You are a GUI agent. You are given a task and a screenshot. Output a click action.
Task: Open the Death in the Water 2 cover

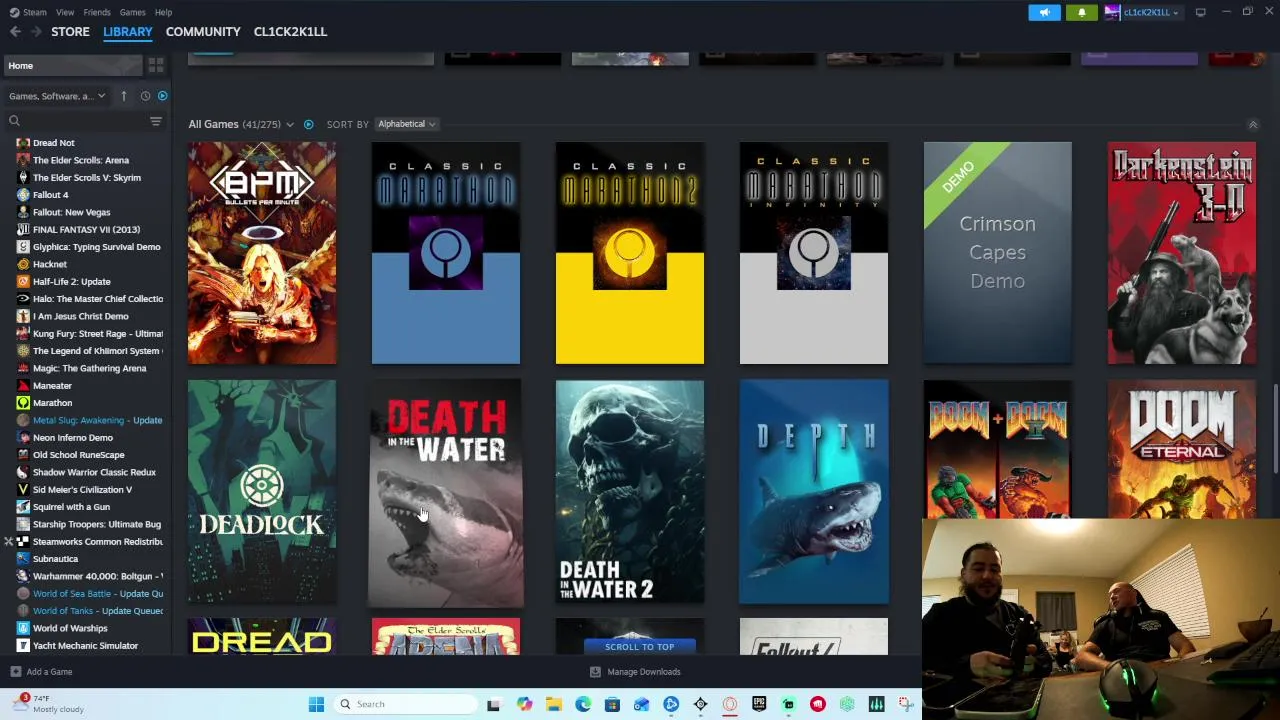pos(630,492)
